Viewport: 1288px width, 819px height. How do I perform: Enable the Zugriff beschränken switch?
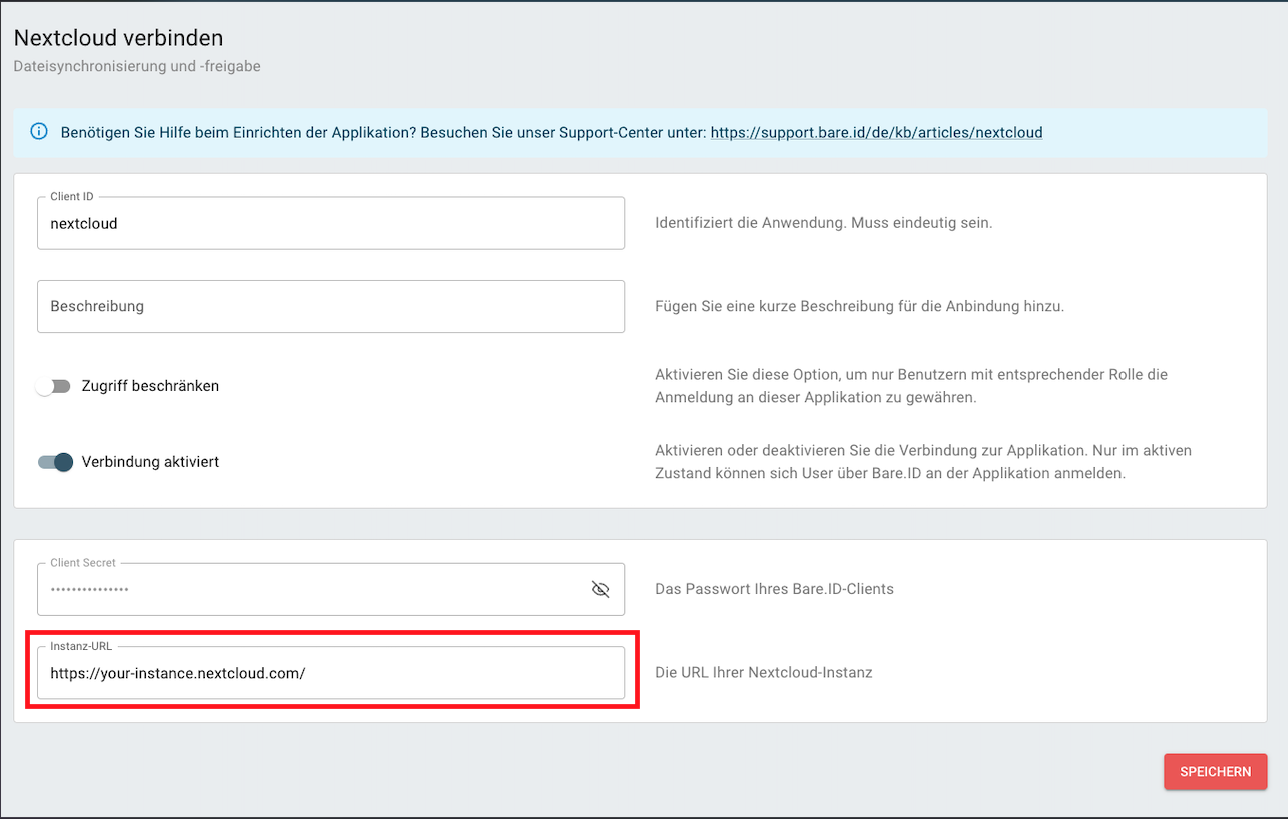(x=54, y=386)
